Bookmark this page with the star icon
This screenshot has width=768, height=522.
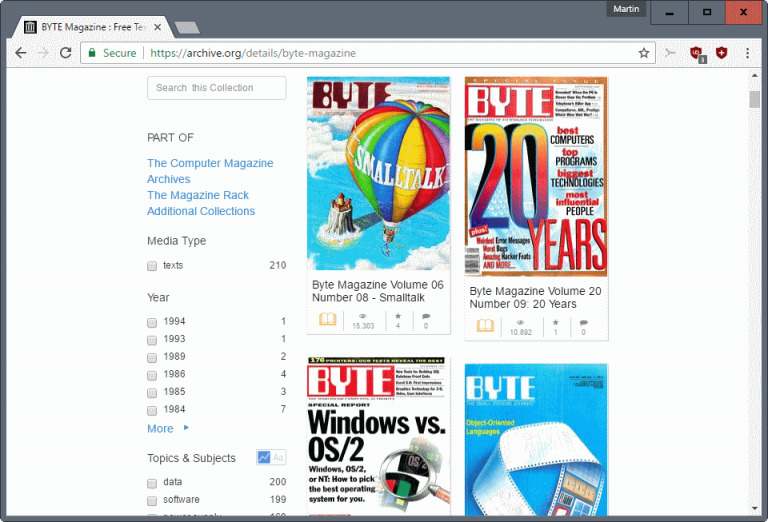(644, 53)
